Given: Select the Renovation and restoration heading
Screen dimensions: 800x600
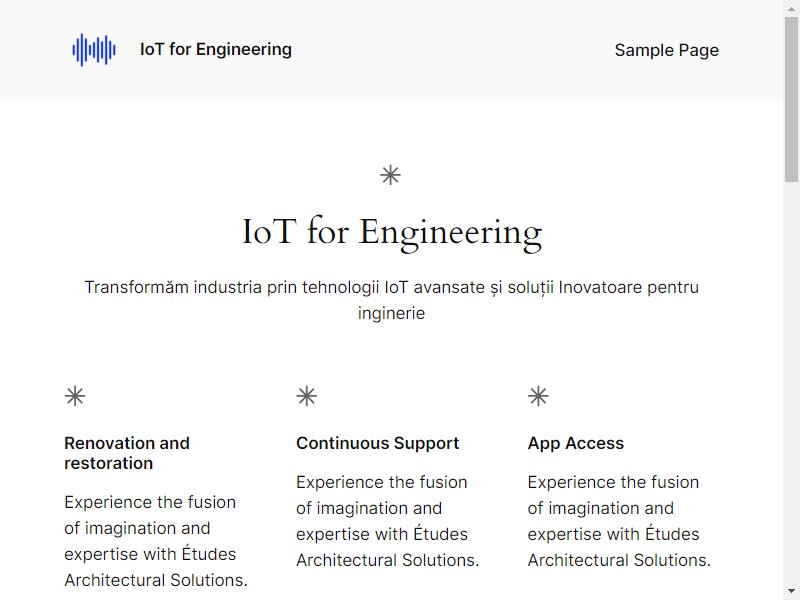Looking at the screenshot, I should 127,453.
